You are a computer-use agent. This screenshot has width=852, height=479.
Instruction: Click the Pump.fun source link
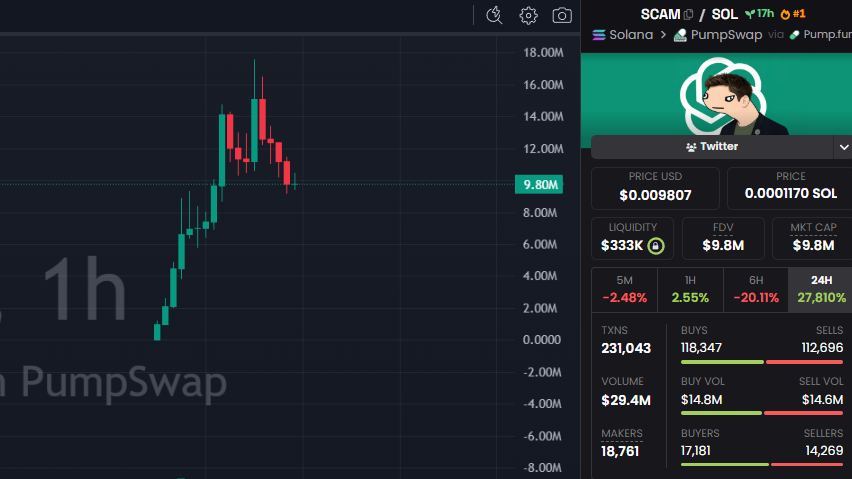point(827,35)
